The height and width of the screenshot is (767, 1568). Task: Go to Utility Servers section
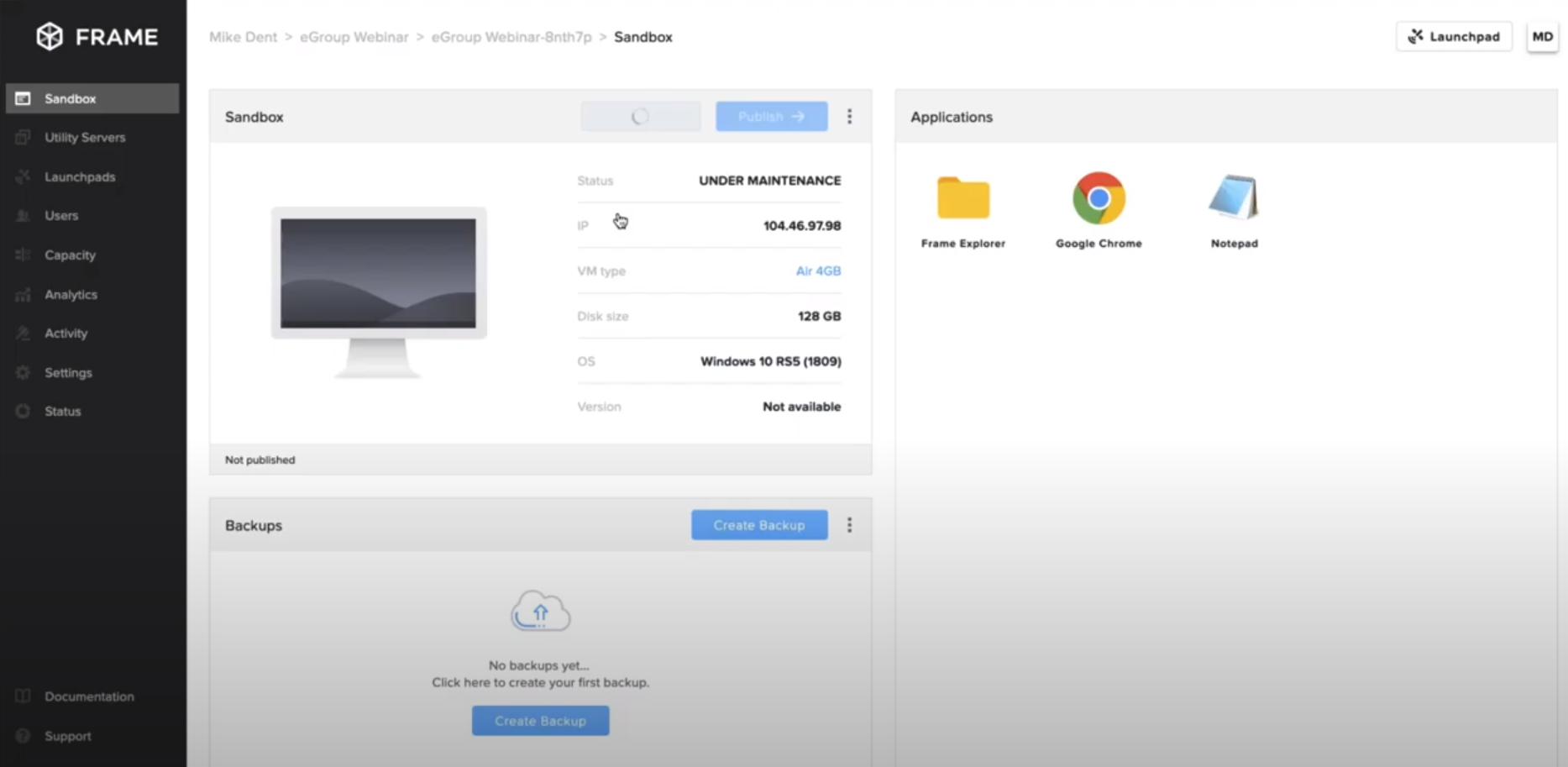[85, 137]
